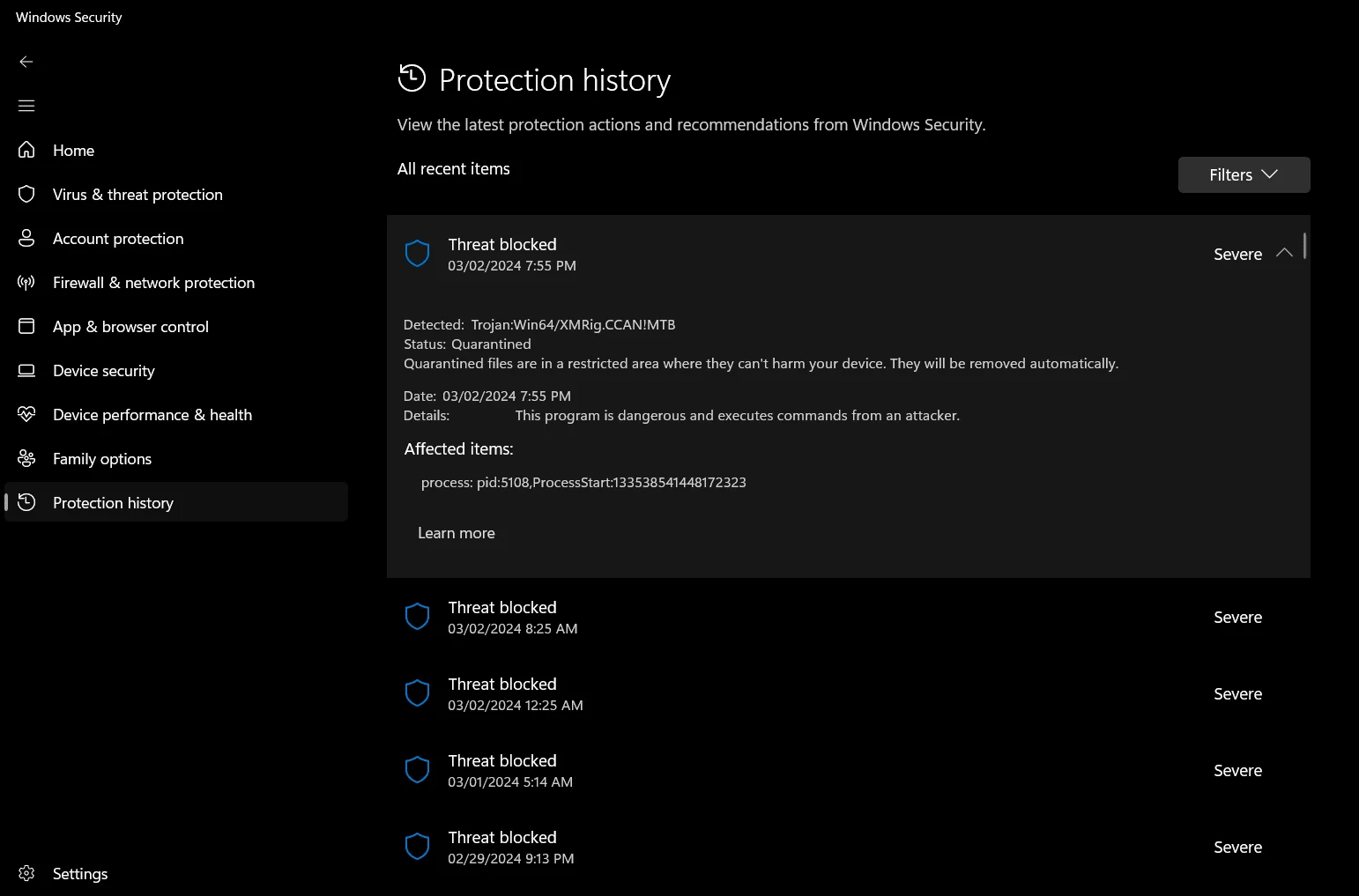Viewport: 1359px width, 896px height.
Task: Click the affected process pid:5108 entry
Action: click(583, 482)
